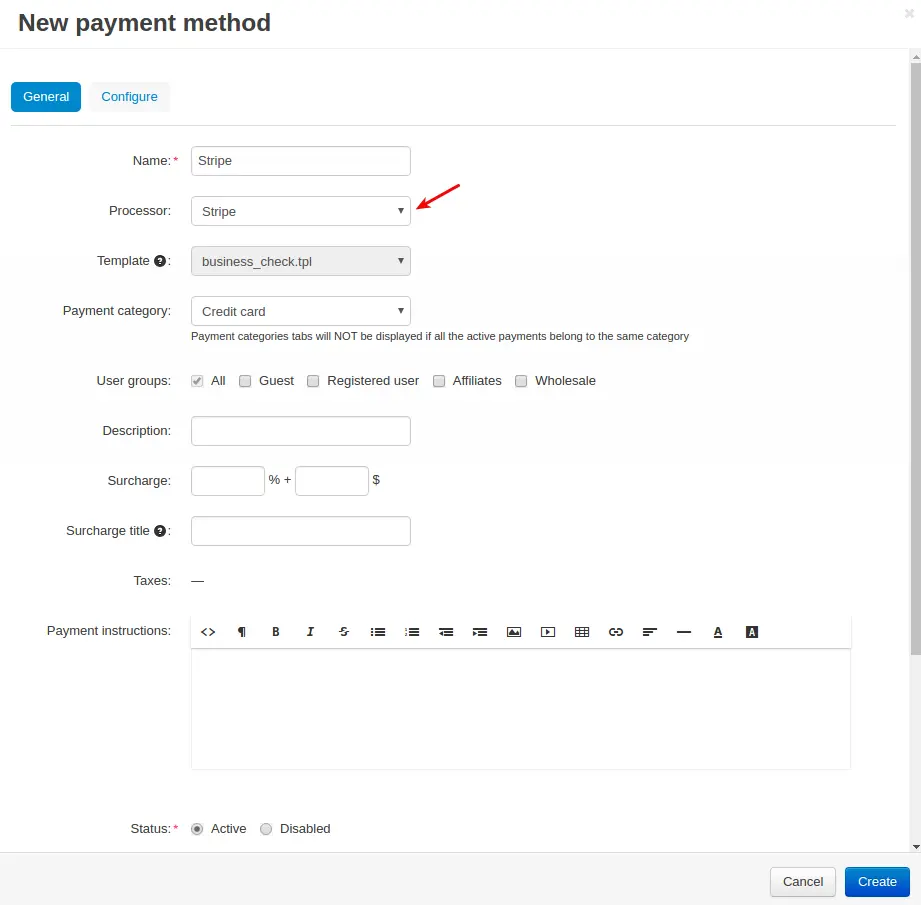Screen dimensions: 921x905
Task: Open the Processor dropdown
Action: 300,211
